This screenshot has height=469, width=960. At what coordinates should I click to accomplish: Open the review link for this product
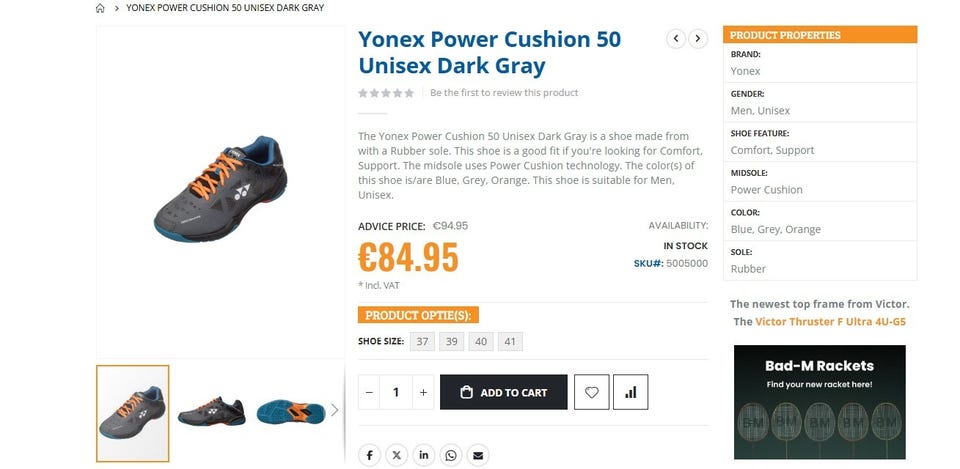[x=504, y=92]
